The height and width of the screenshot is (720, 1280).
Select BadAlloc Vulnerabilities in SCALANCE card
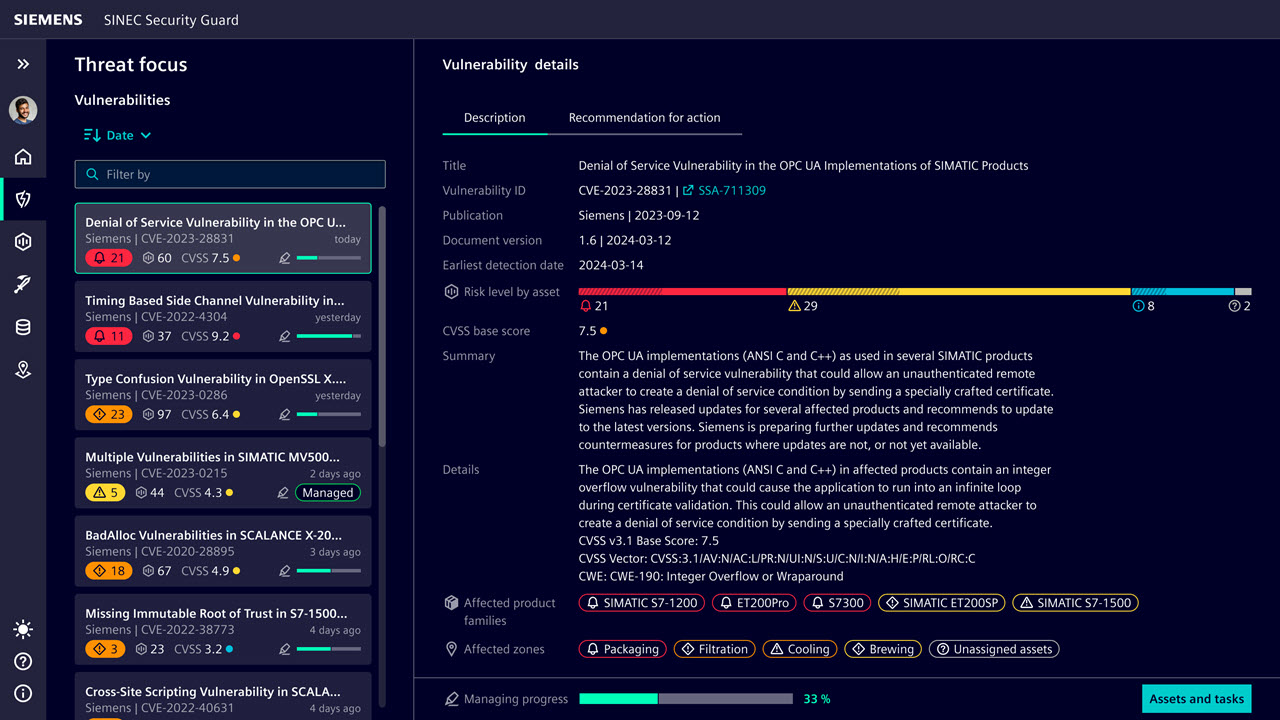point(223,550)
